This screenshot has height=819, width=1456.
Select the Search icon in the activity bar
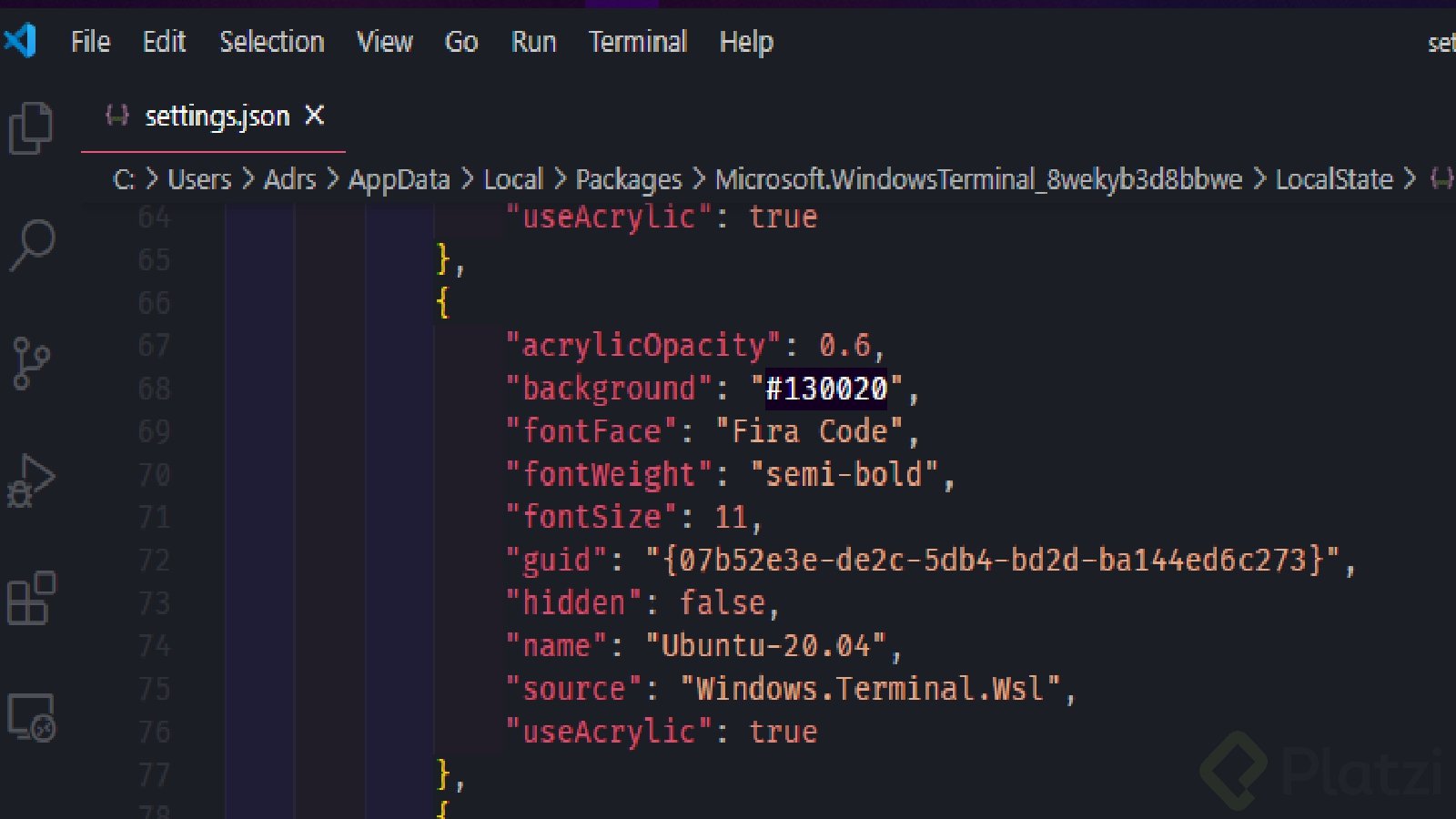coord(32,244)
